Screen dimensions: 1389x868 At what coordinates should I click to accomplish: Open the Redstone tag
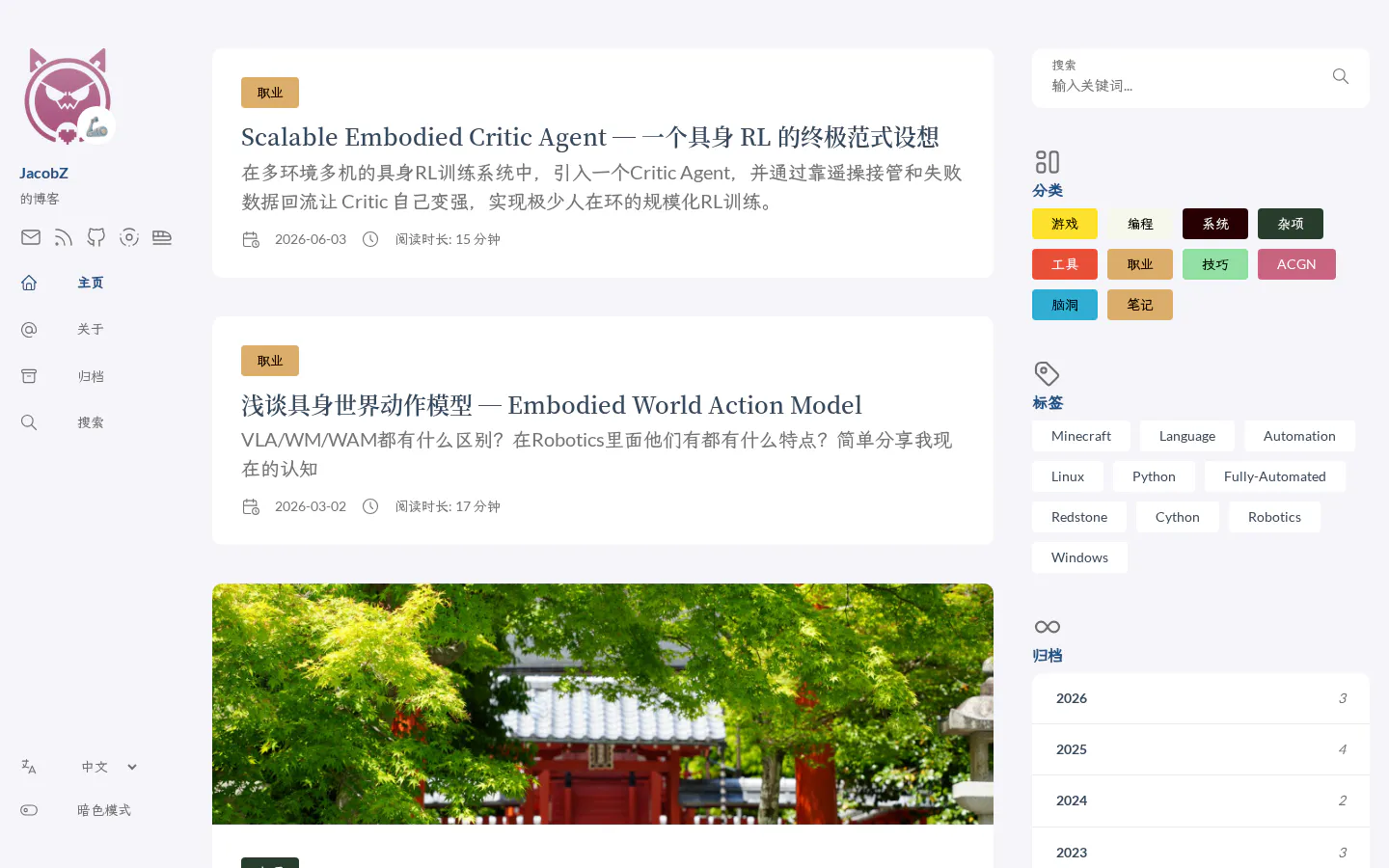click(1079, 517)
